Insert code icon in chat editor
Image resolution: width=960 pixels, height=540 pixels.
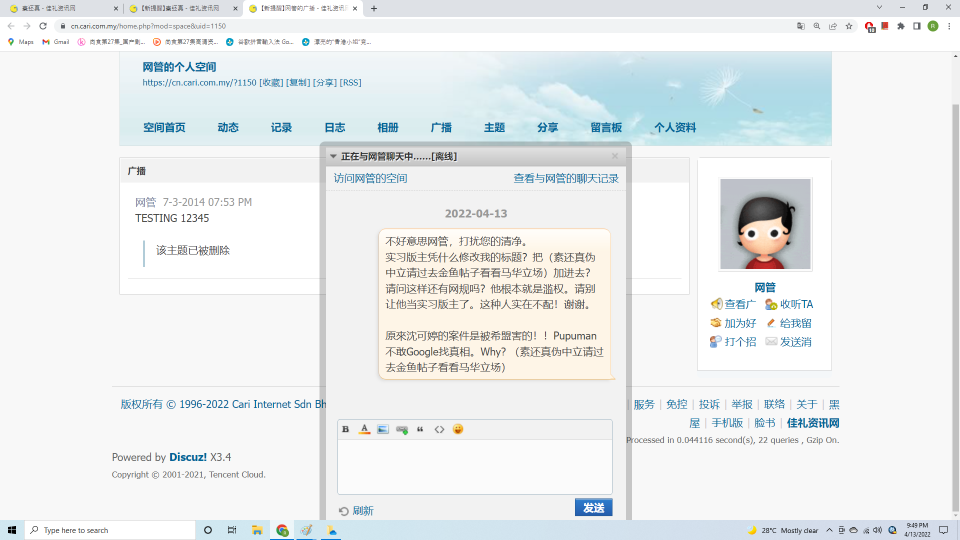coord(439,429)
